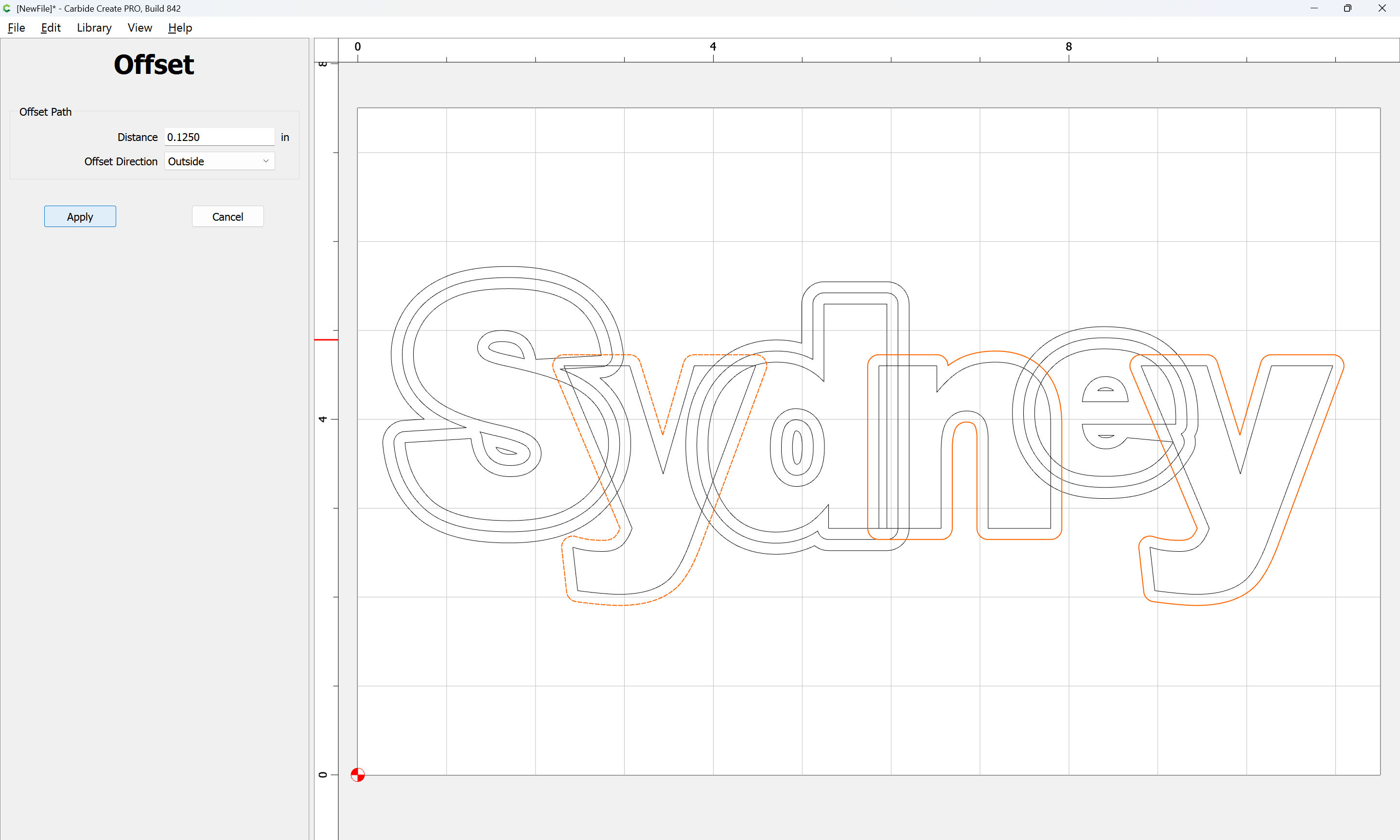This screenshot has width=1400, height=840.
Task: Click the Carbide Create app icon in title bar
Action: [x=7, y=8]
